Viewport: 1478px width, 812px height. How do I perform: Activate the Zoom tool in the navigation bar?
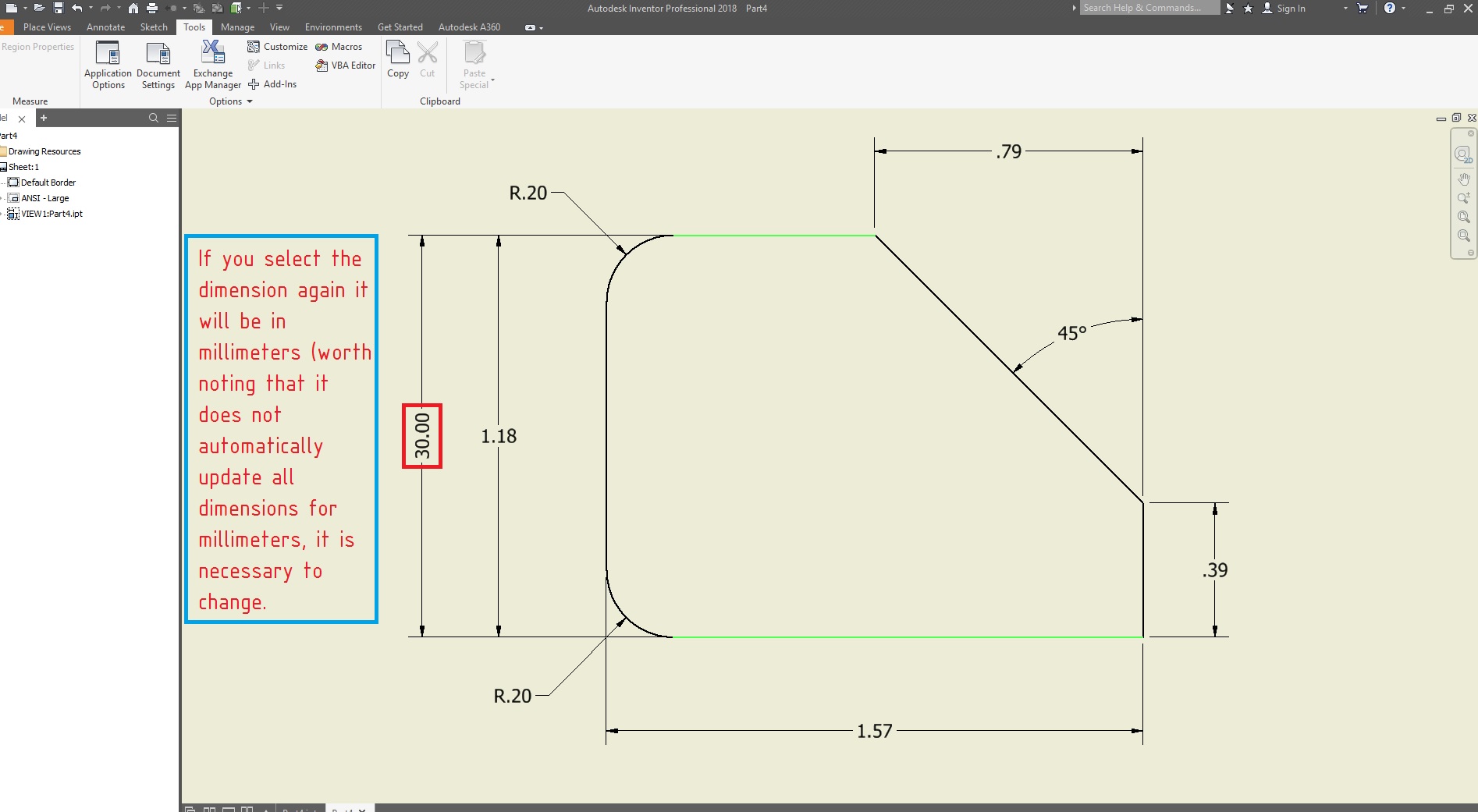point(1465,197)
